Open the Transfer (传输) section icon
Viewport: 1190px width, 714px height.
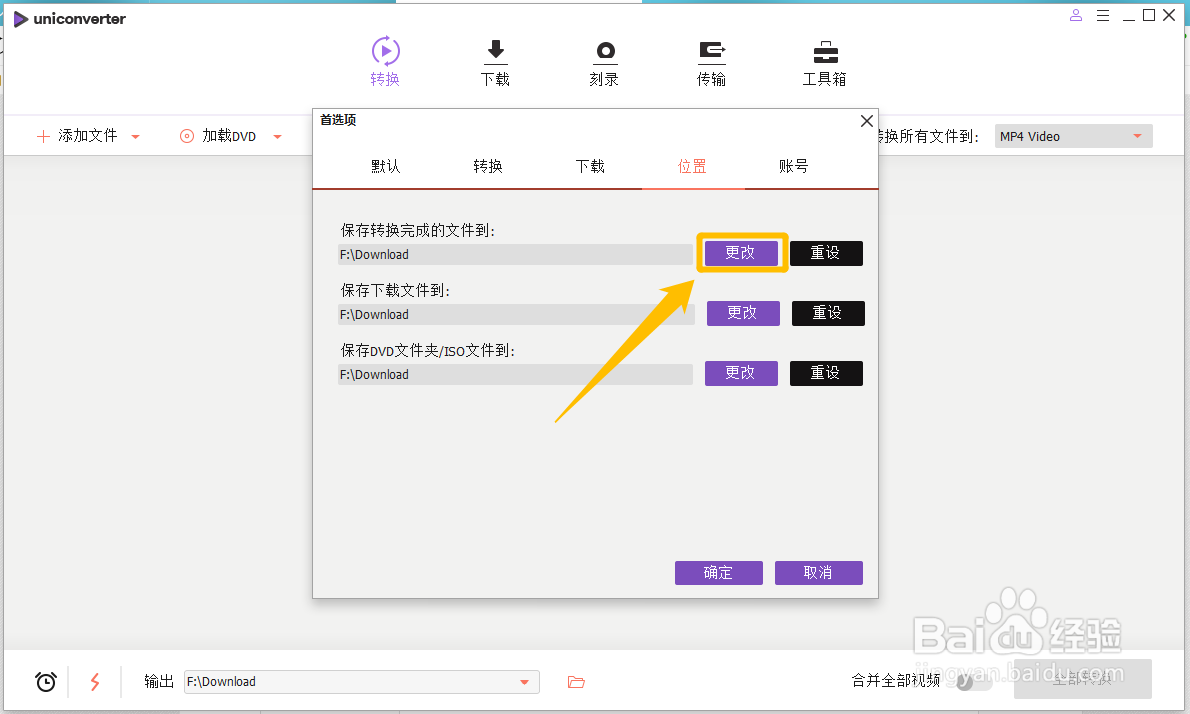click(712, 51)
